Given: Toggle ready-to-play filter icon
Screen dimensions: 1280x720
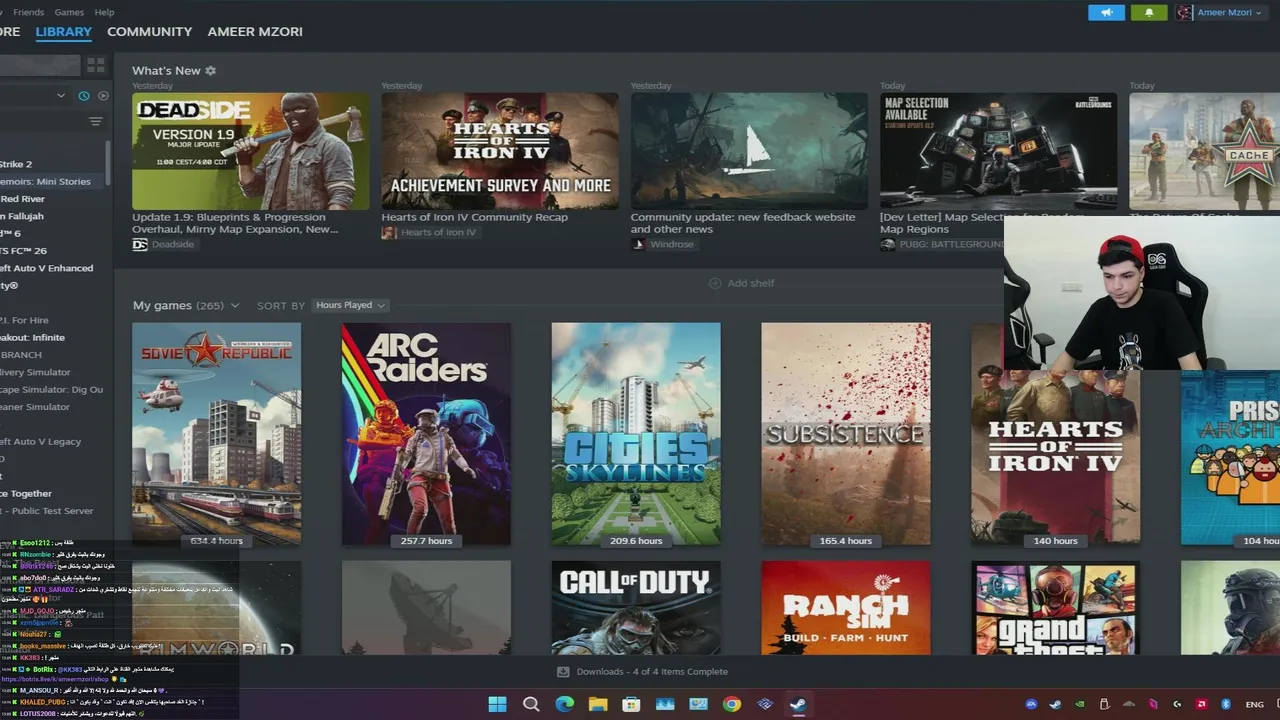Looking at the screenshot, I should click(103, 96).
